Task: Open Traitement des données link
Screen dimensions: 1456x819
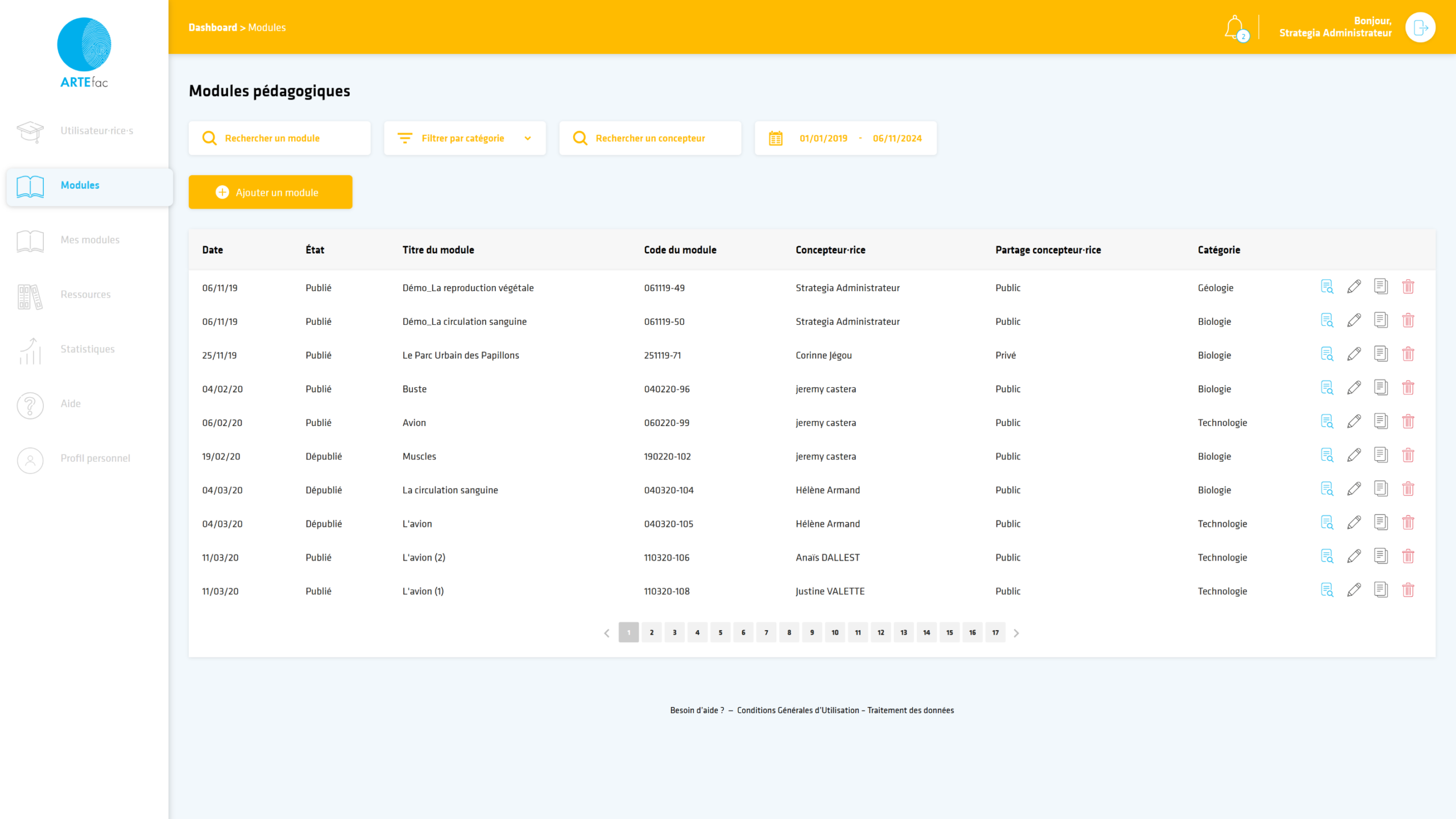Action: coord(911,710)
